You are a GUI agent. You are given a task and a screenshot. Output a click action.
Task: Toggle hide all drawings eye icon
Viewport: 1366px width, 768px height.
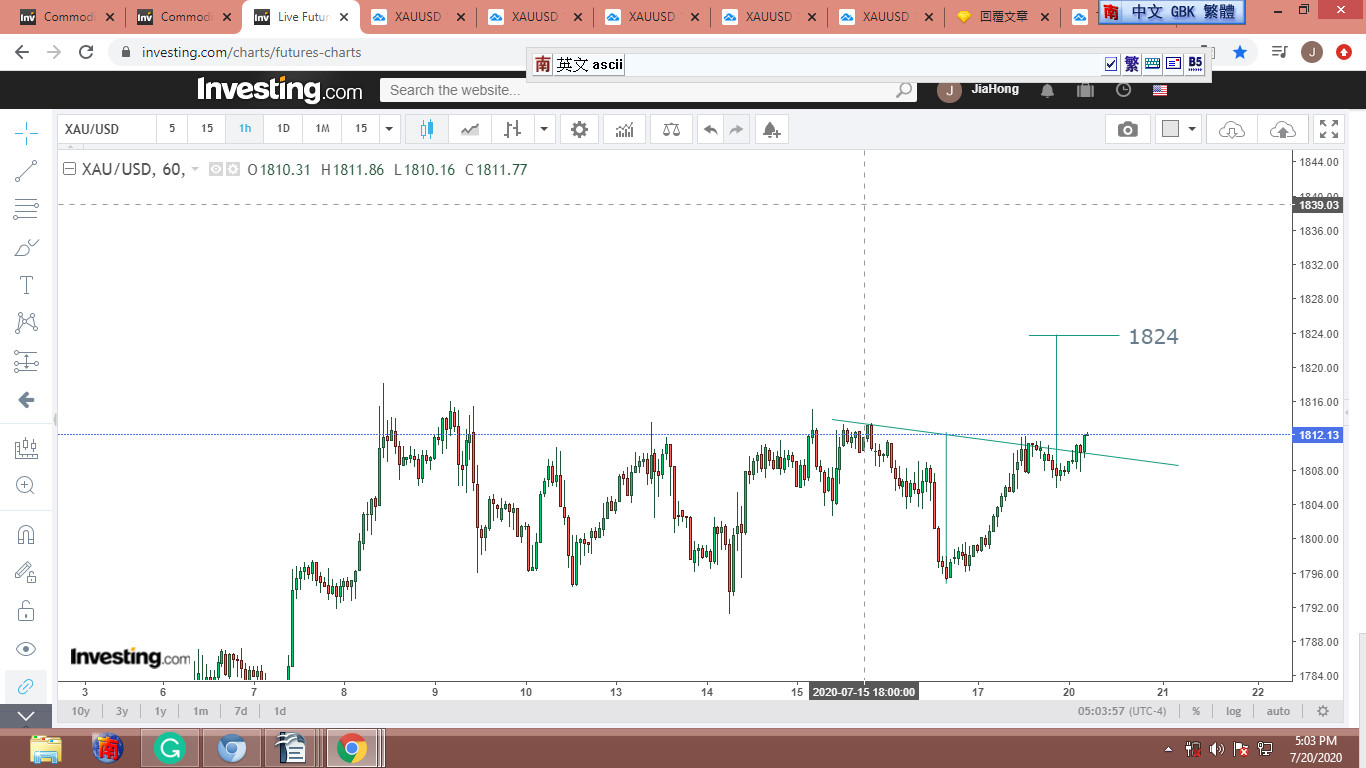click(x=27, y=648)
